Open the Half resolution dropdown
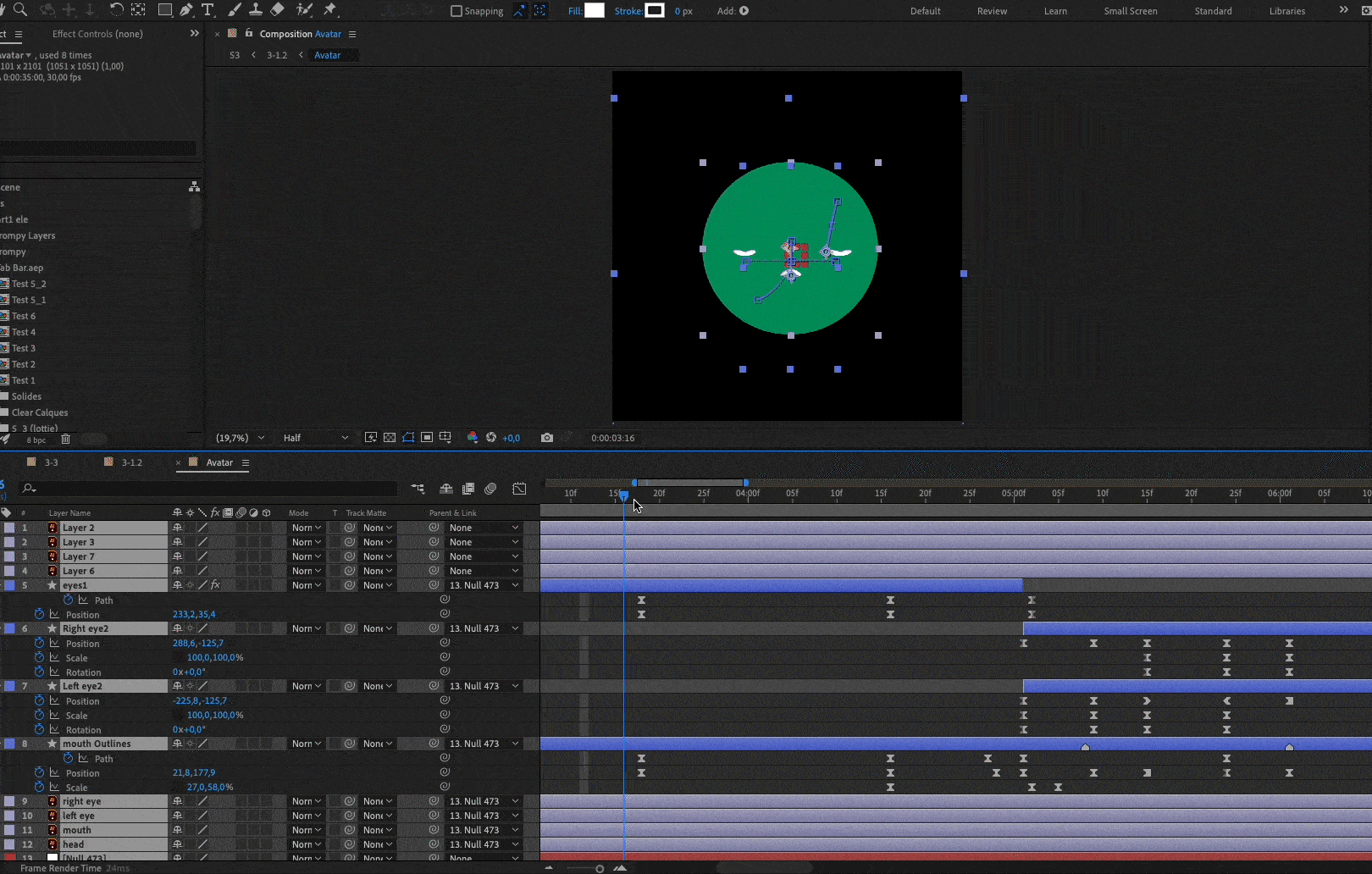The image size is (1372, 874). coord(315,438)
